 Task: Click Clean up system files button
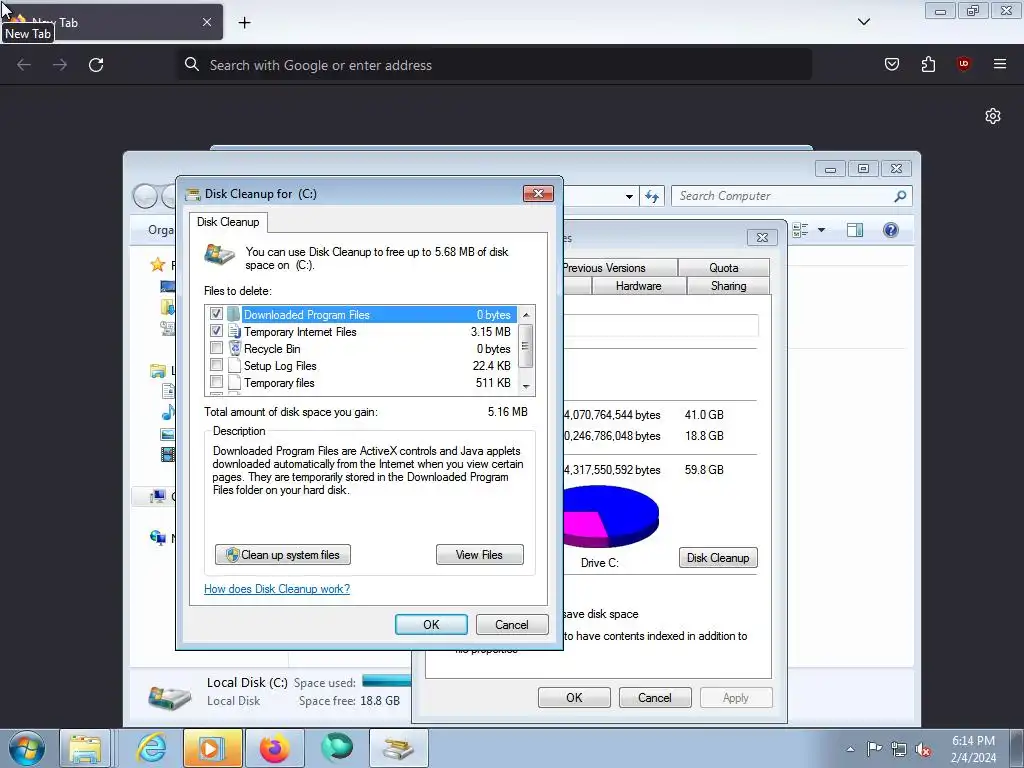[x=283, y=554]
